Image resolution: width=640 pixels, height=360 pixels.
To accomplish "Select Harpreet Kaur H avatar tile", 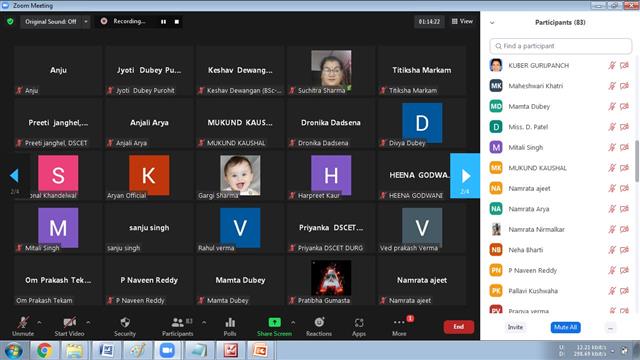I will [x=331, y=176].
